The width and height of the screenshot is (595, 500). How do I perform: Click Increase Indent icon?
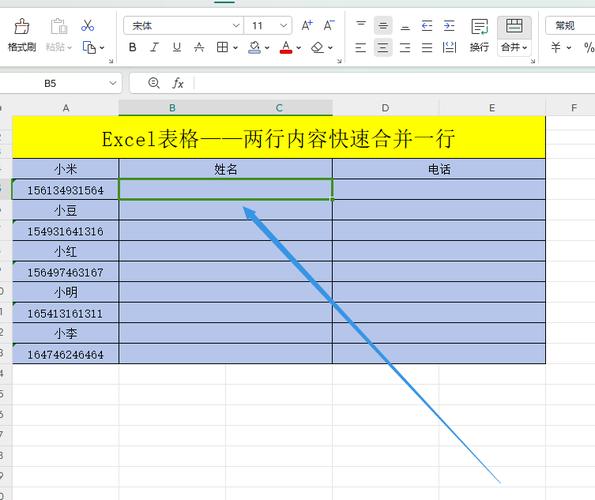pyautogui.click(x=449, y=25)
